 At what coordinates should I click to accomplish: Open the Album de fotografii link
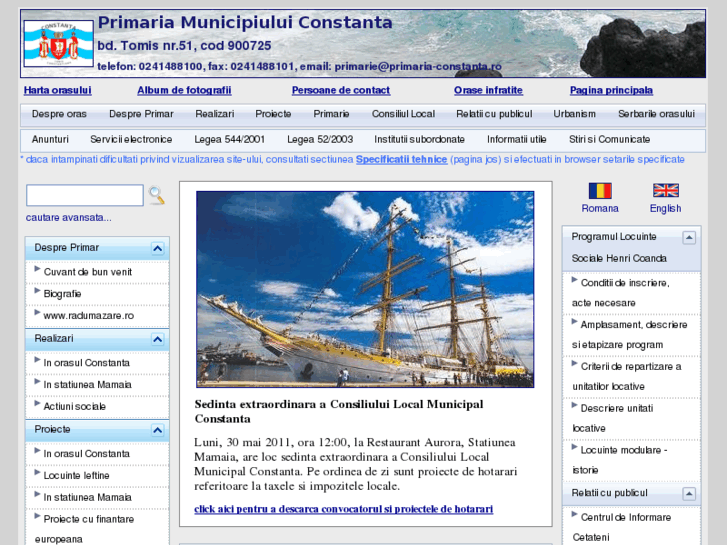[x=184, y=90]
